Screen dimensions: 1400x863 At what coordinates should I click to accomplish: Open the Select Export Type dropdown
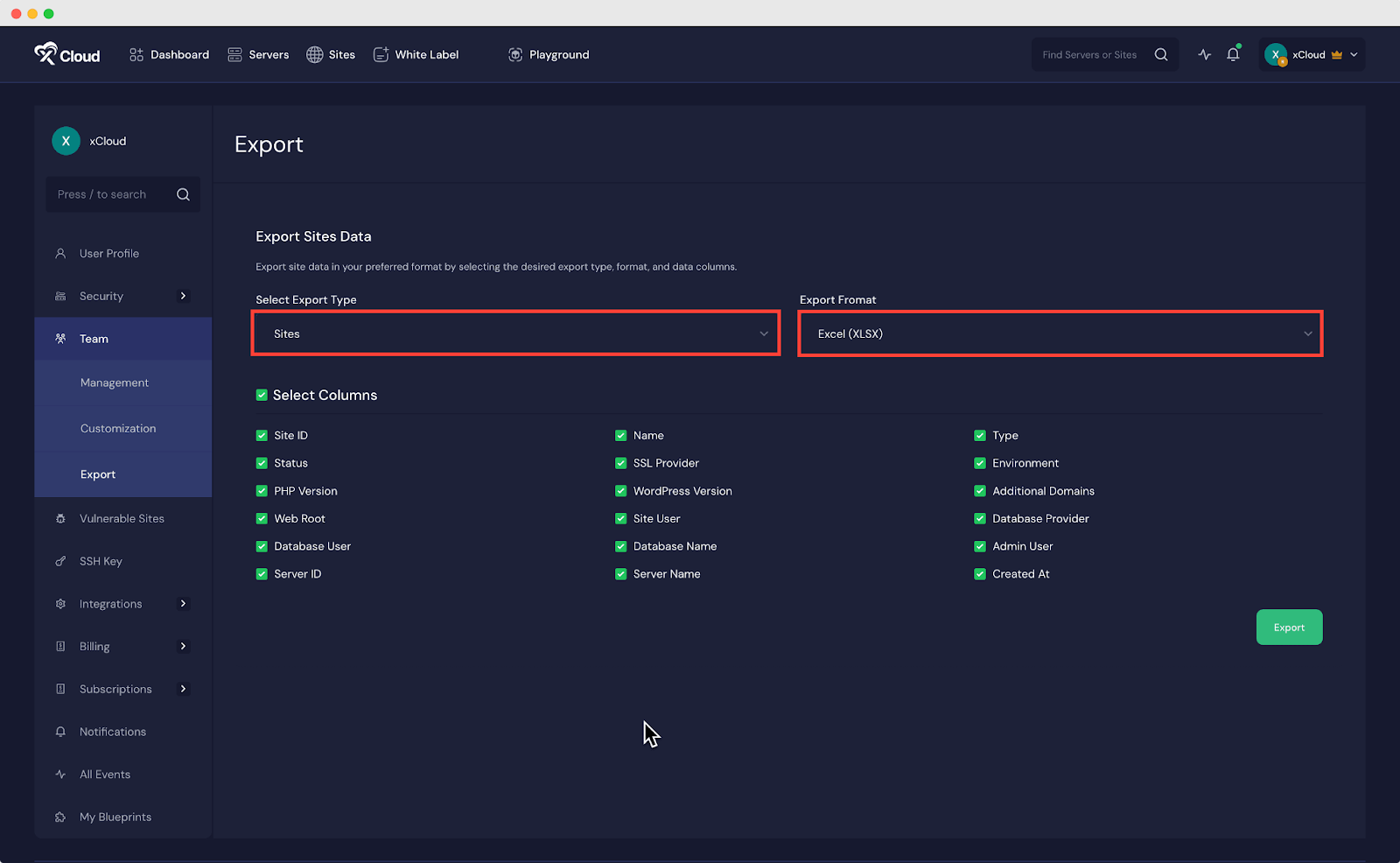(515, 333)
